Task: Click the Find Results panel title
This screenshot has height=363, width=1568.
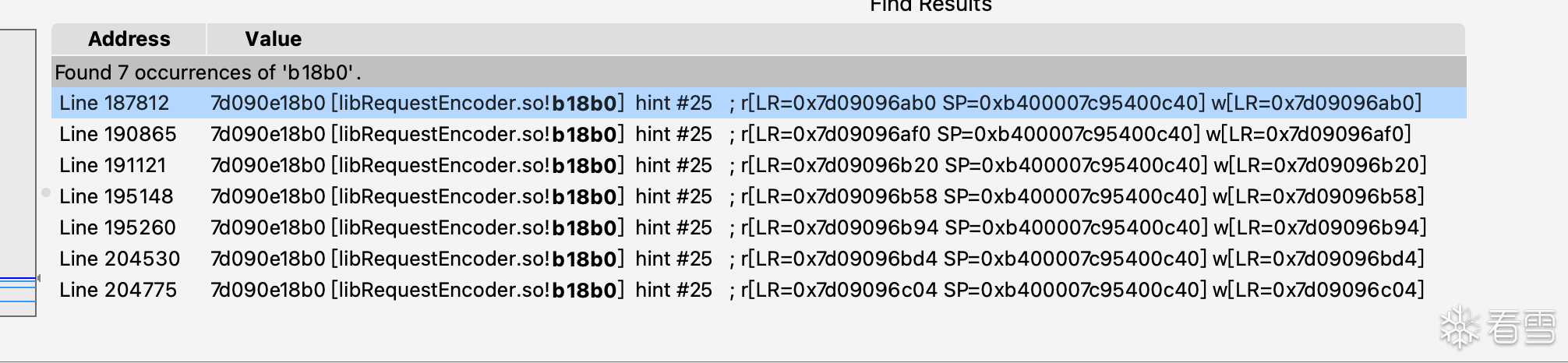Action: coord(930,6)
